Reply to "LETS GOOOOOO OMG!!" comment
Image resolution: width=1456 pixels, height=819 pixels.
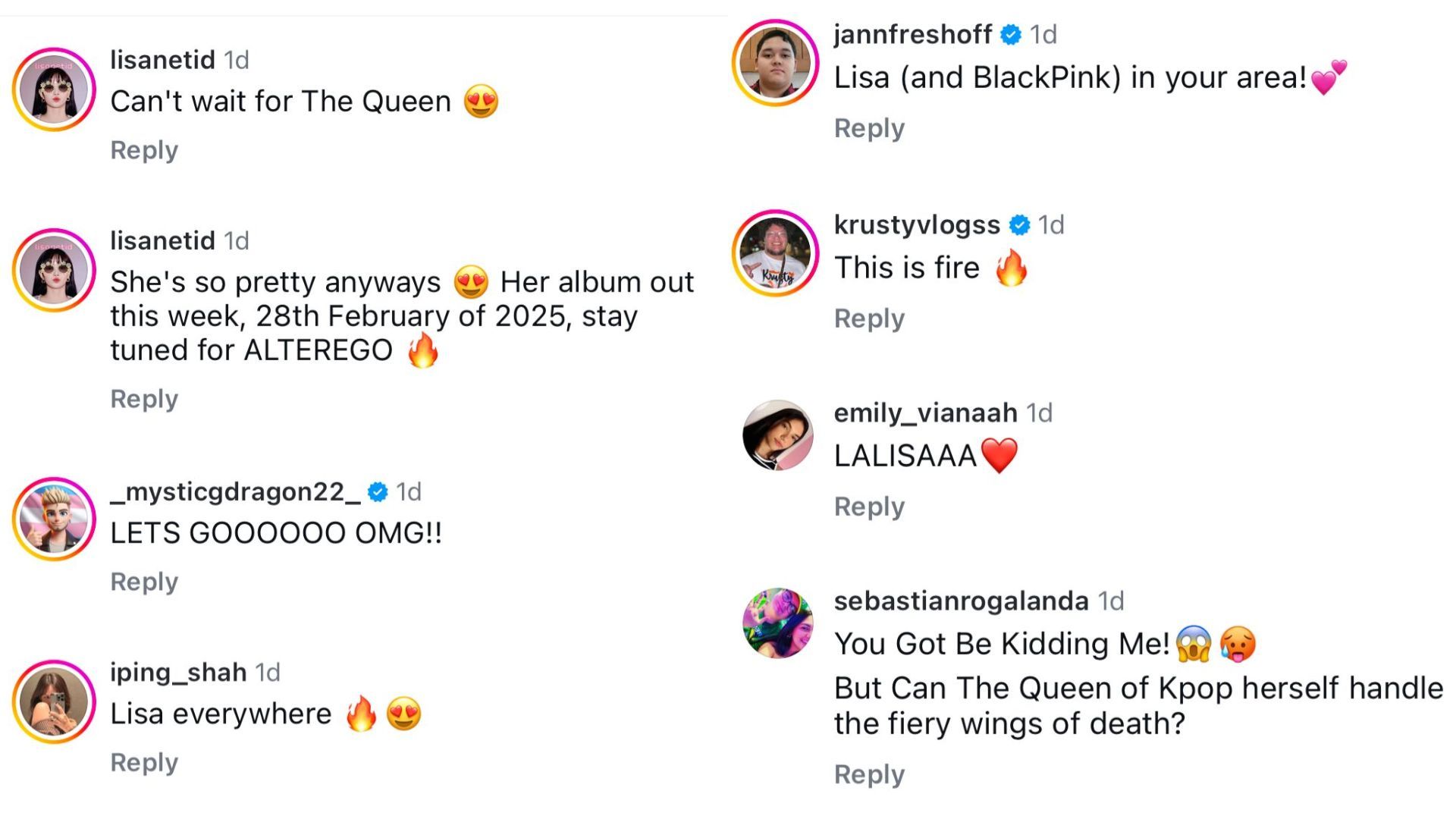pyautogui.click(x=144, y=582)
